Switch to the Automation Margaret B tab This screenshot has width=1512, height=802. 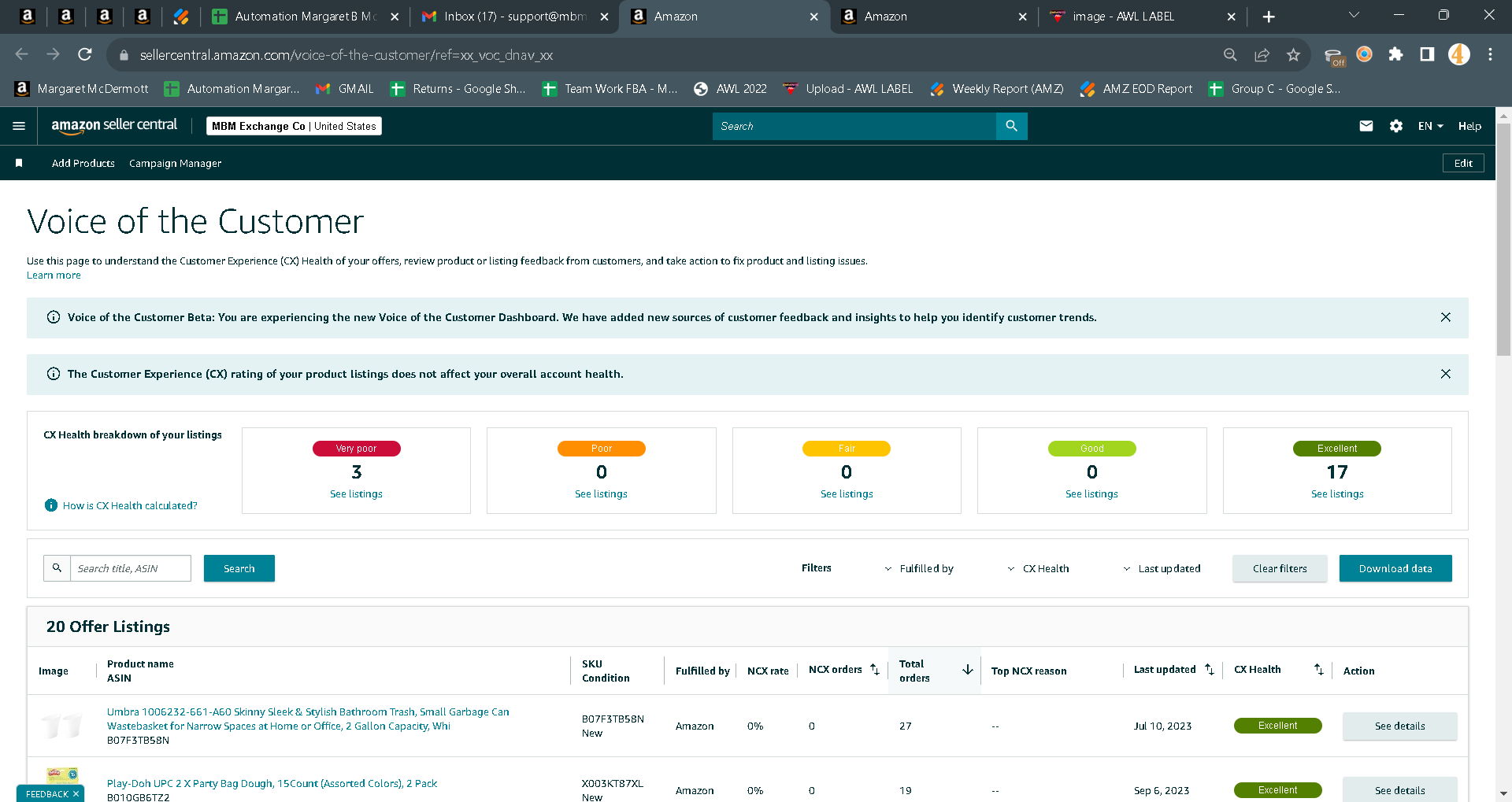pyautogui.click(x=306, y=17)
